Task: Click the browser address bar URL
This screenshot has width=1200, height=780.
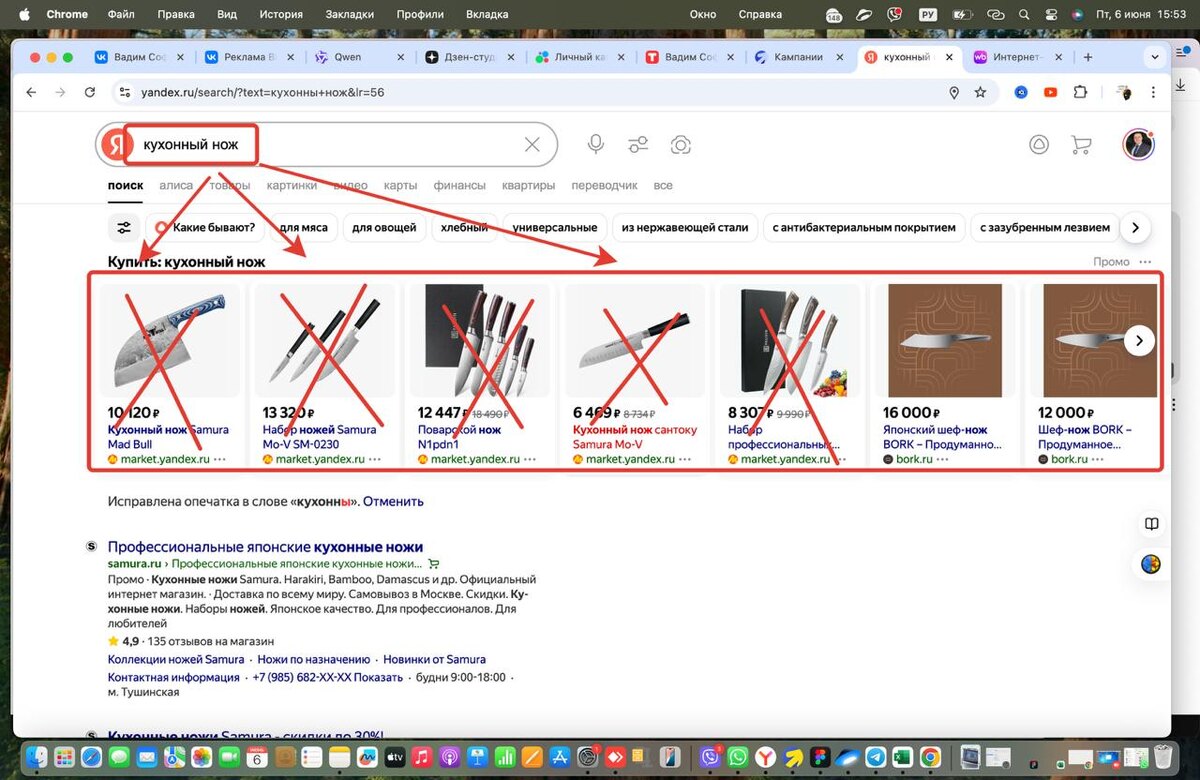Action: pyautogui.click(x=263, y=92)
